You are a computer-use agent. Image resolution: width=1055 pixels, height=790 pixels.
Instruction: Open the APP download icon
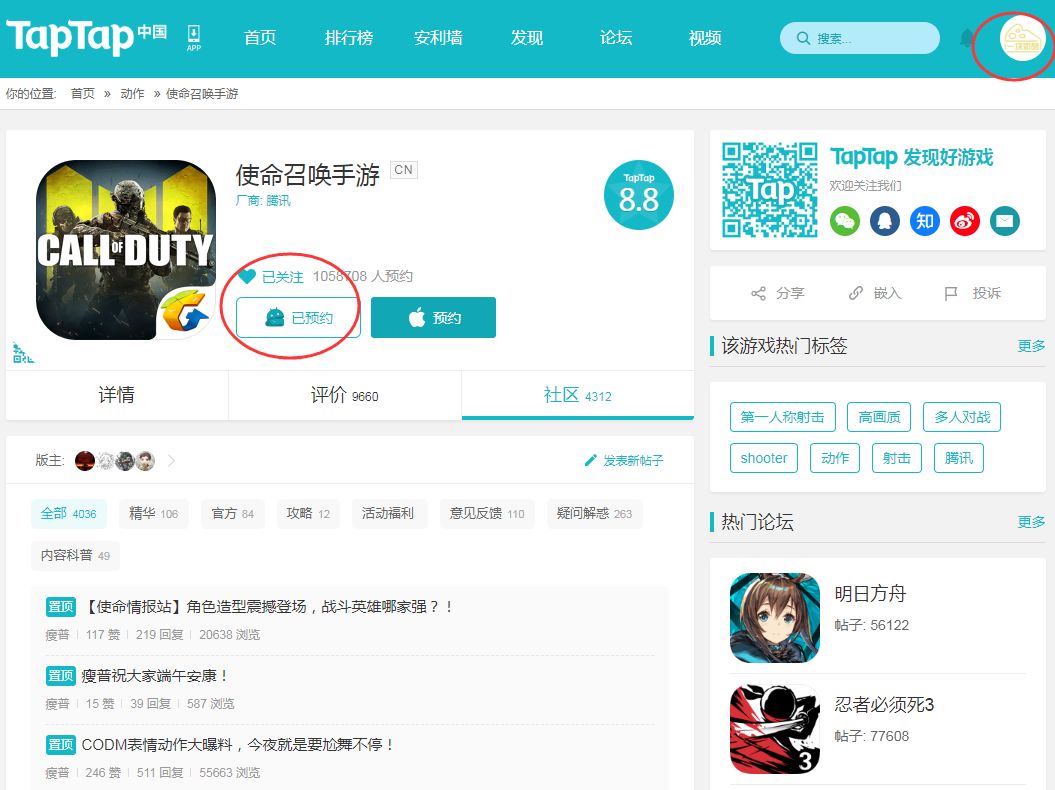(194, 38)
